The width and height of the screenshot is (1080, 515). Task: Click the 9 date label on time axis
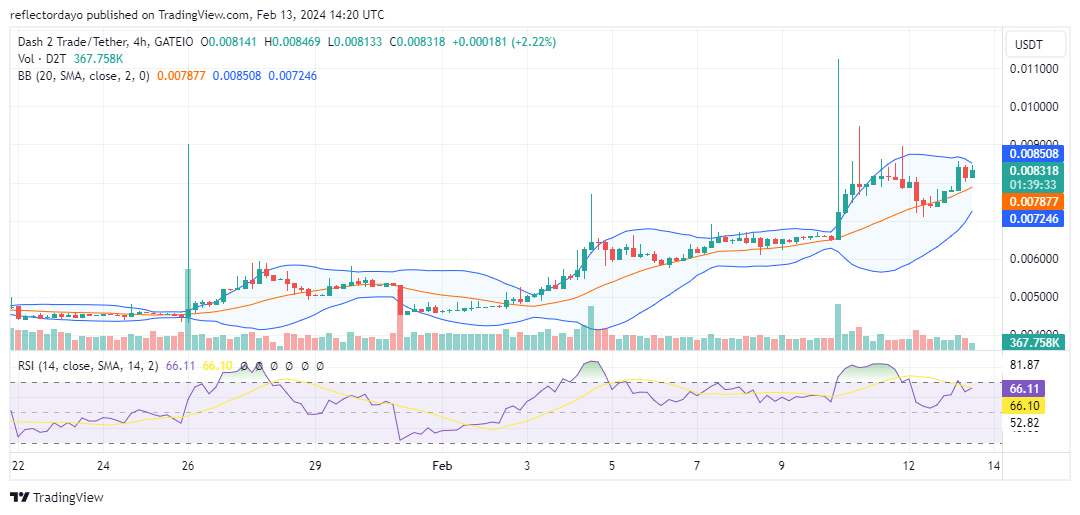click(782, 466)
